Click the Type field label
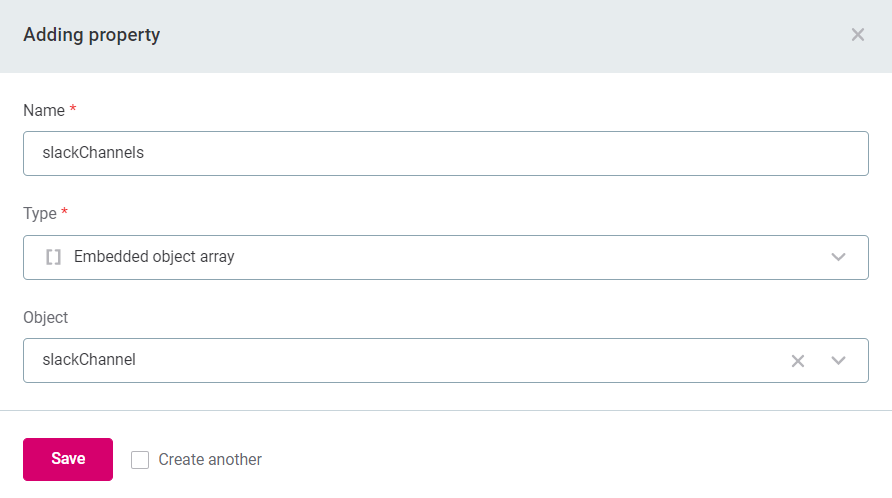Viewport: 892px width, 498px height. click(x=40, y=213)
